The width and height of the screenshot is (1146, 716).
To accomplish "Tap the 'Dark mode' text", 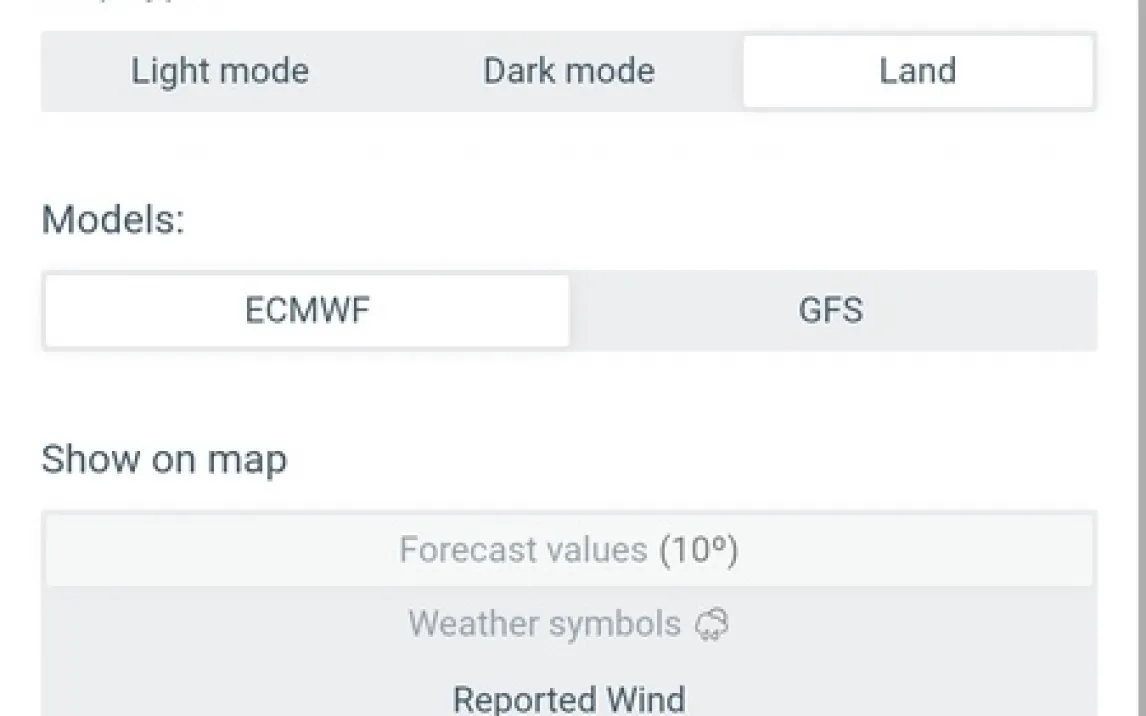I will (569, 71).
